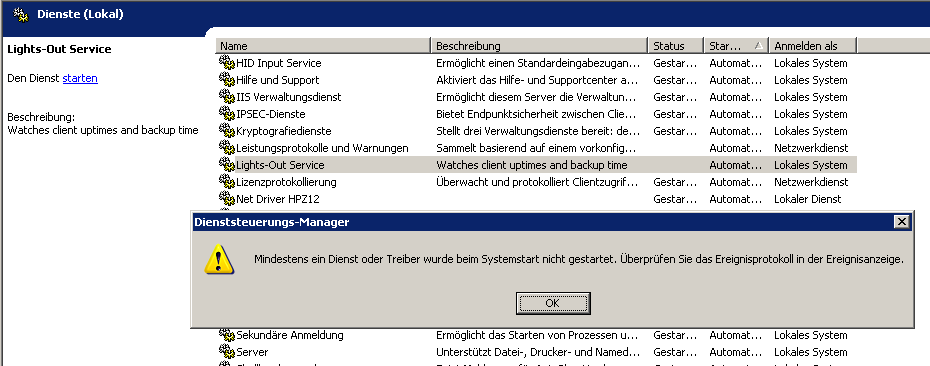Screen dimensions: 930x366
Task: Close the Dienststeuerungs-Manager dialog with X
Action: pos(902,222)
